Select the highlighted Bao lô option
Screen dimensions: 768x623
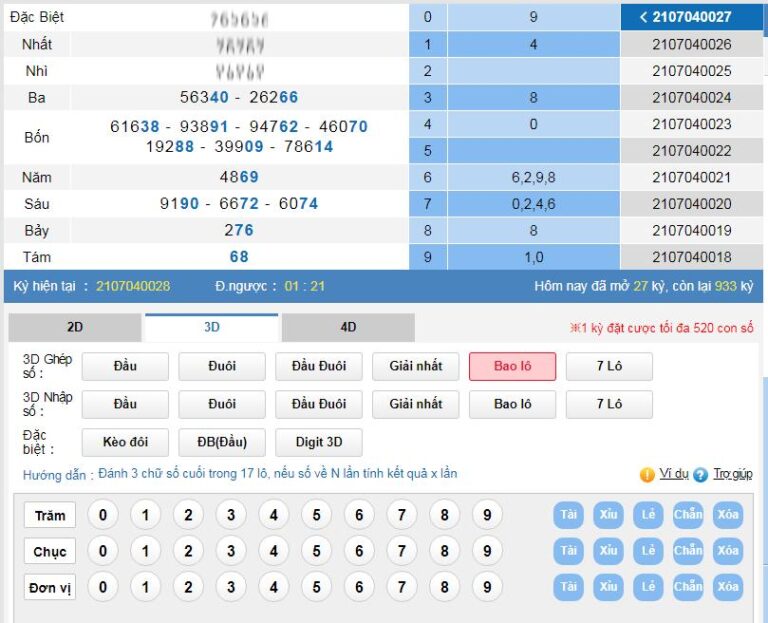pos(512,366)
